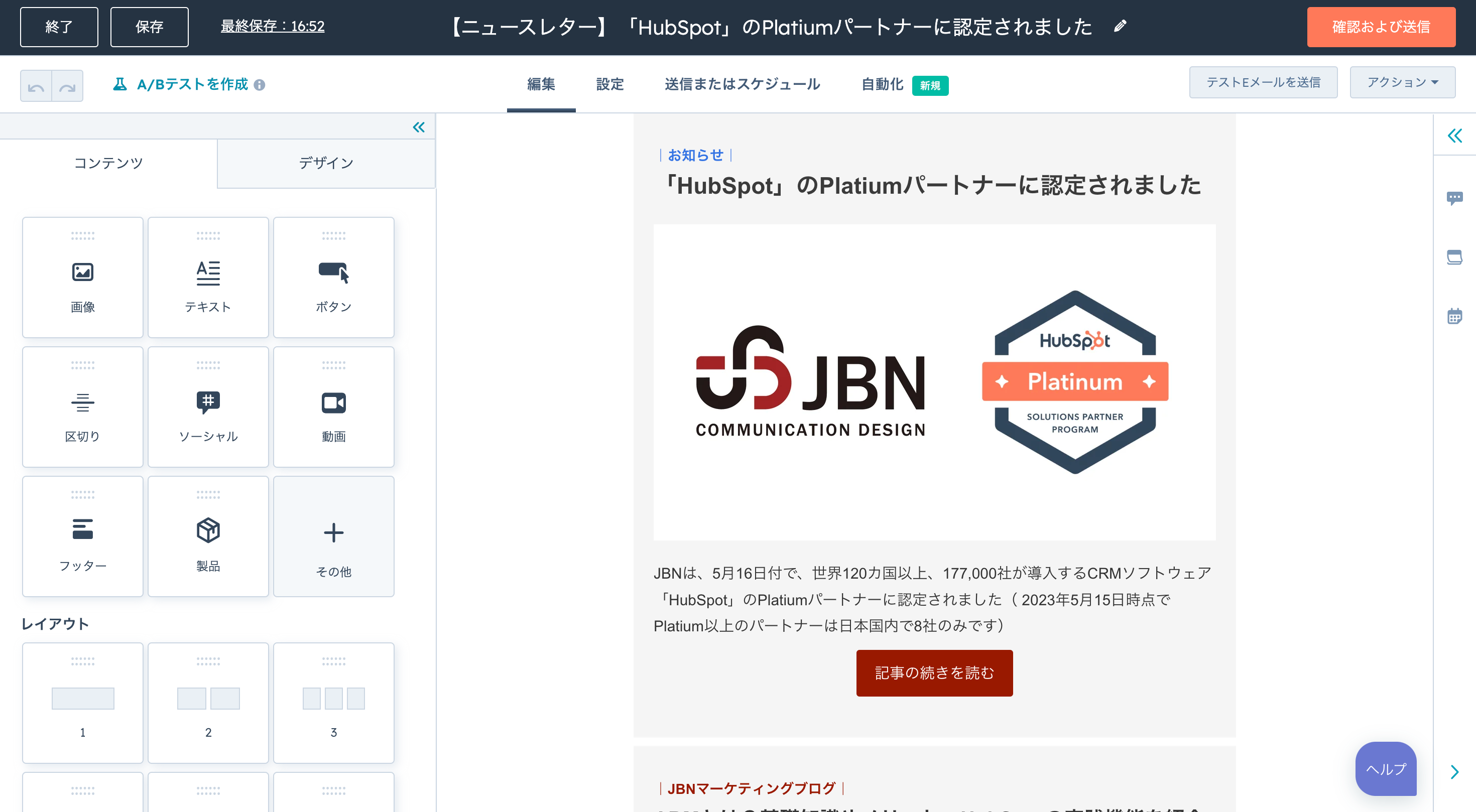The image size is (1476, 812).
Task: Open the 編集 tab
Action: tap(541, 84)
